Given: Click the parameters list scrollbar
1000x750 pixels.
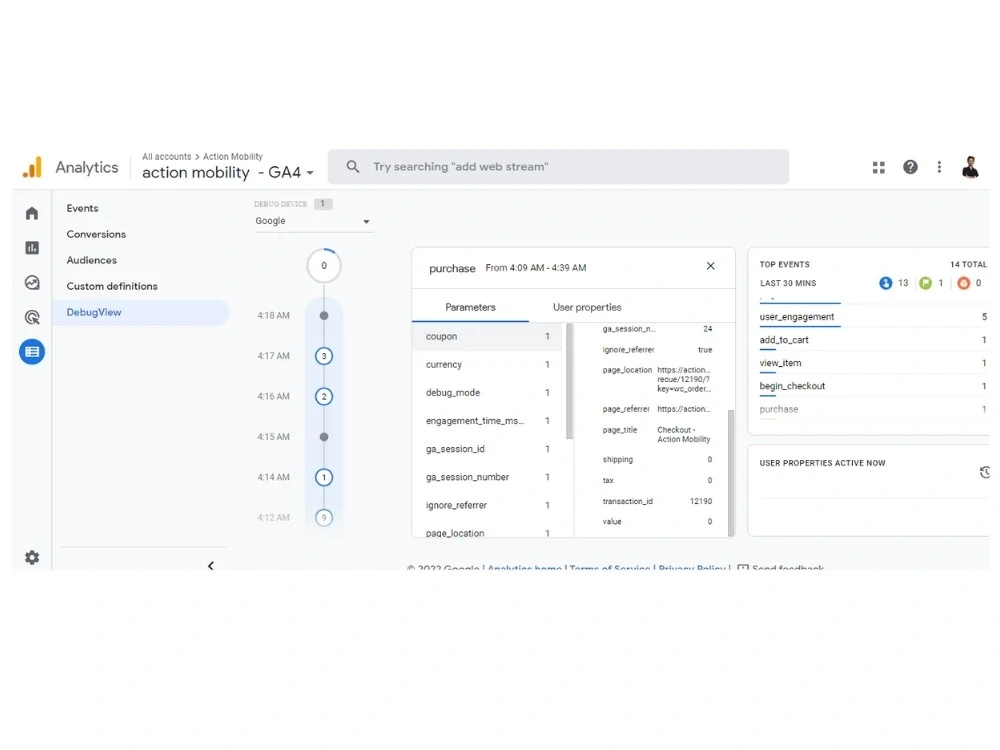Looking at the screenshot, I should pos(570,381).
